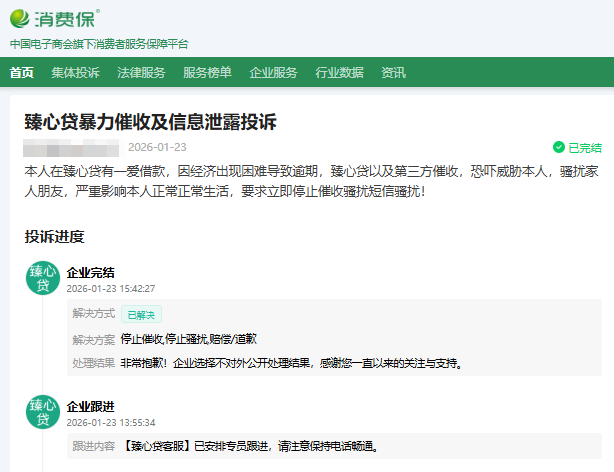Click the blurred complainant username

72,147
